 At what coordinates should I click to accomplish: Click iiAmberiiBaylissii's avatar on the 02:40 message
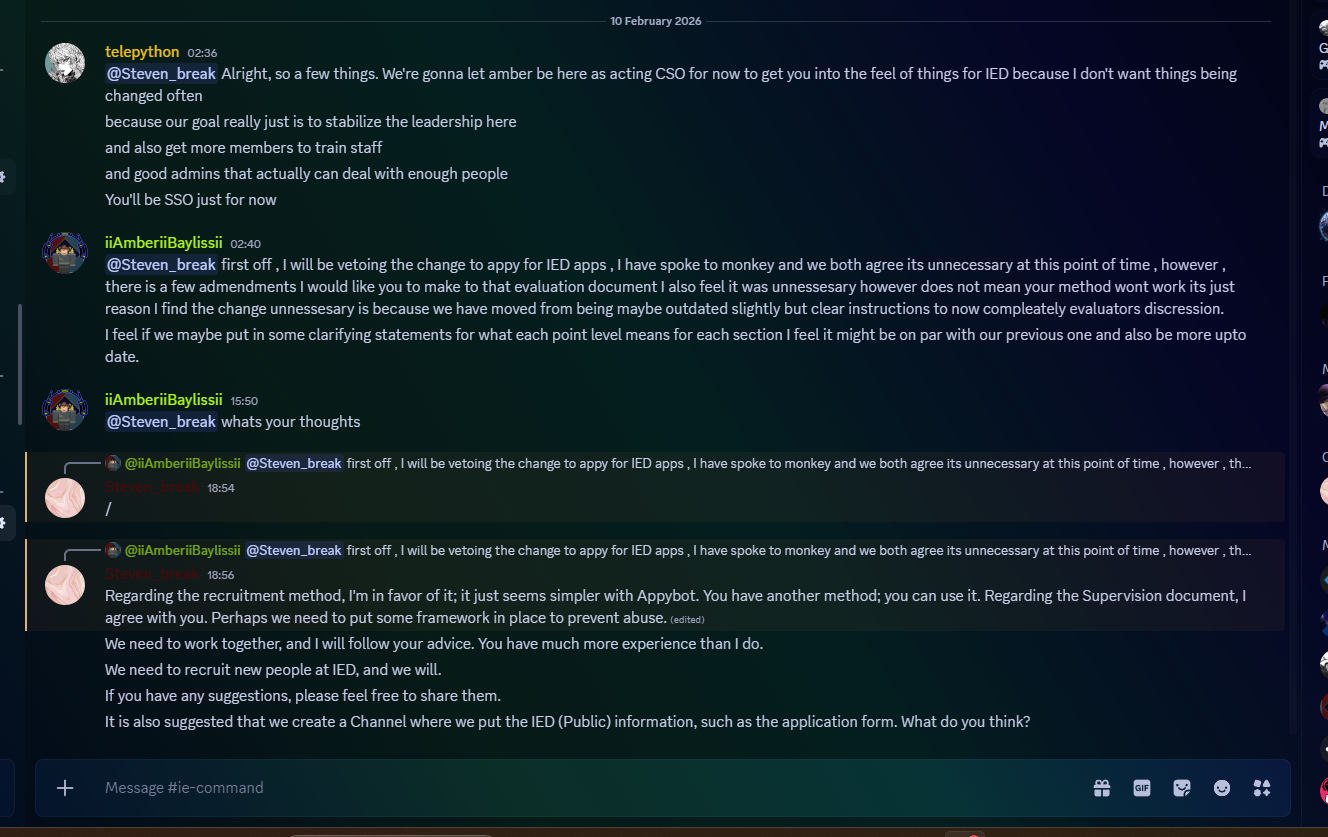65,254
